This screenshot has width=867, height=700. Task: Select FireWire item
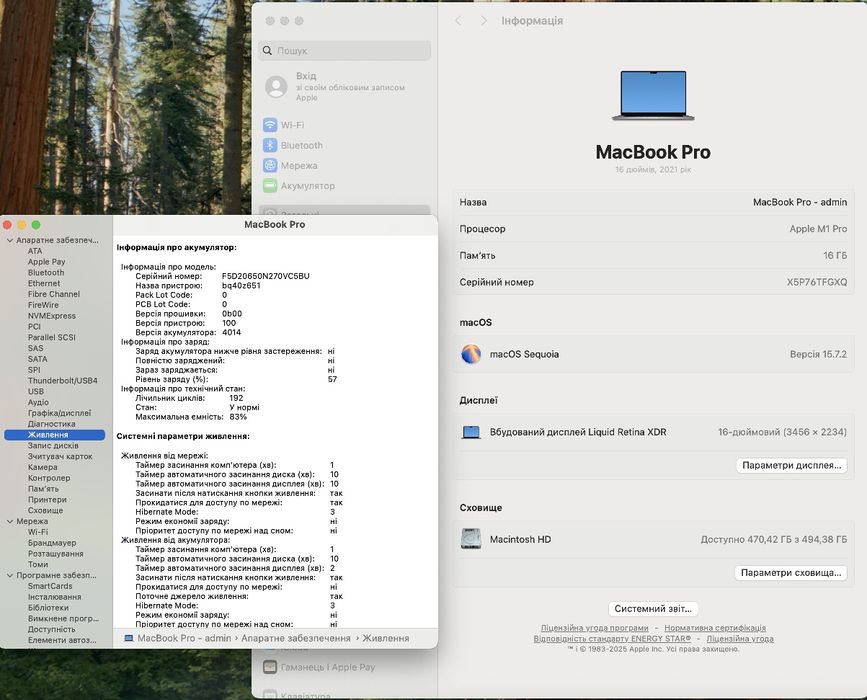coord(43,305)
